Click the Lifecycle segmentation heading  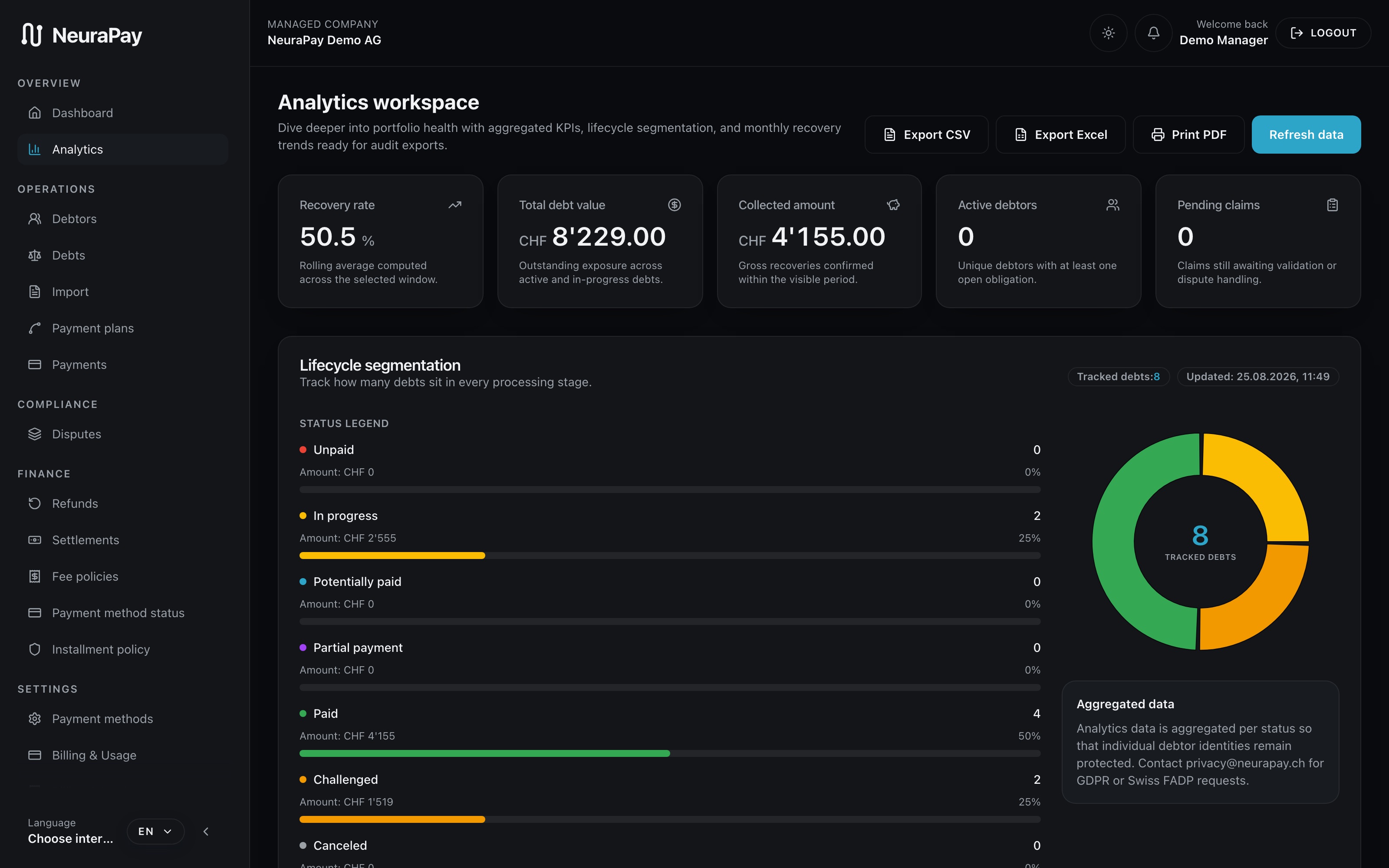coord(380,365)
